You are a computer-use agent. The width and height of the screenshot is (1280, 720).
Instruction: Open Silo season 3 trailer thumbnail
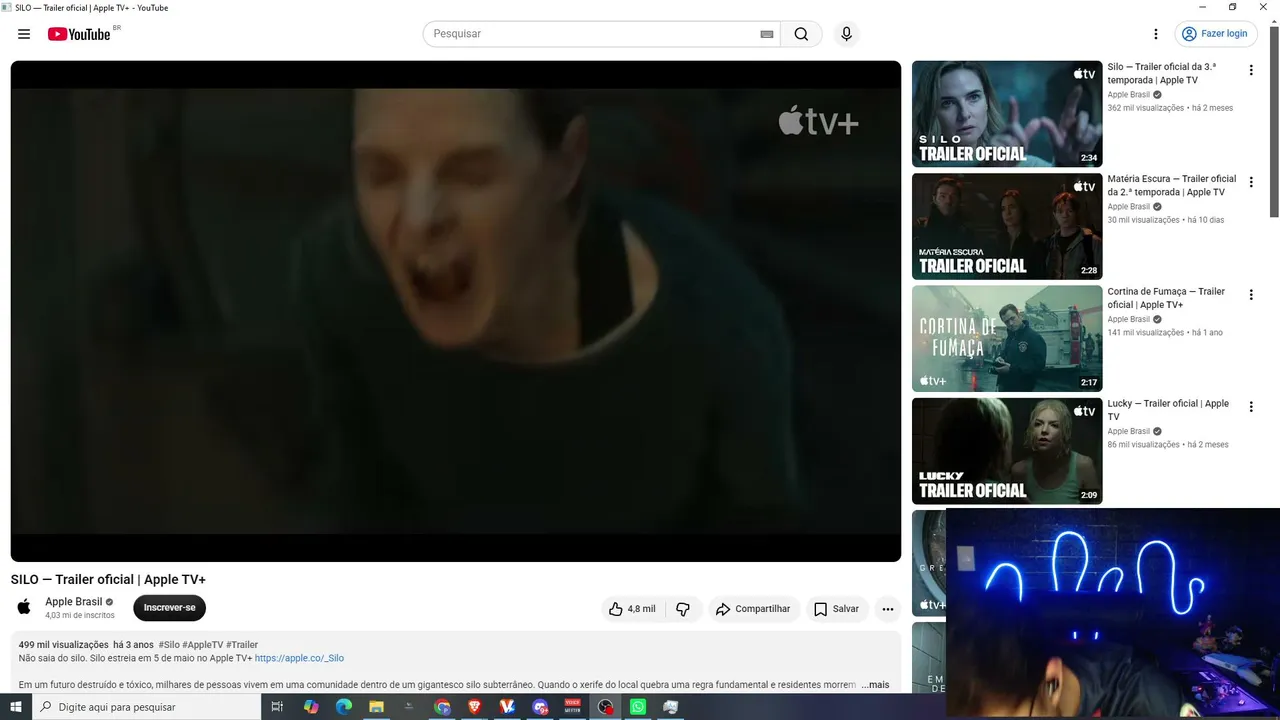1007,114
